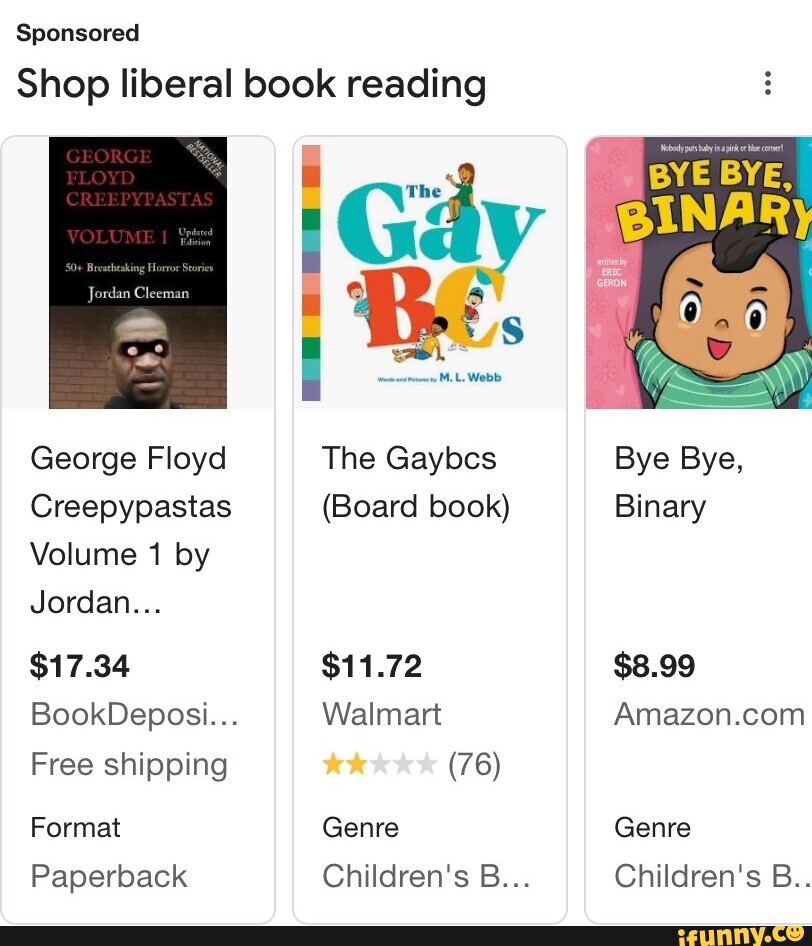This screenshot has width=812, height=946.
Task: Select the $17.34 price listing
Action: [80, 666]
